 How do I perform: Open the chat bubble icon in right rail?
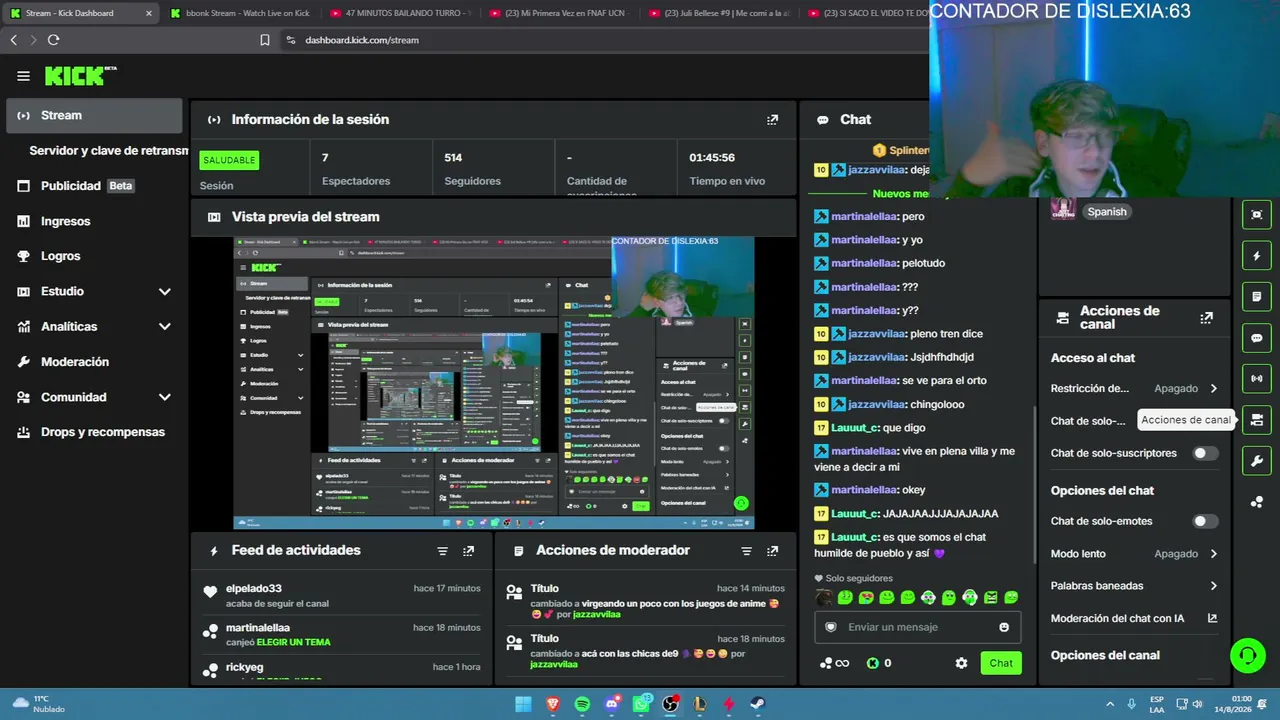pyautogui.click(x=1257, y=338)
